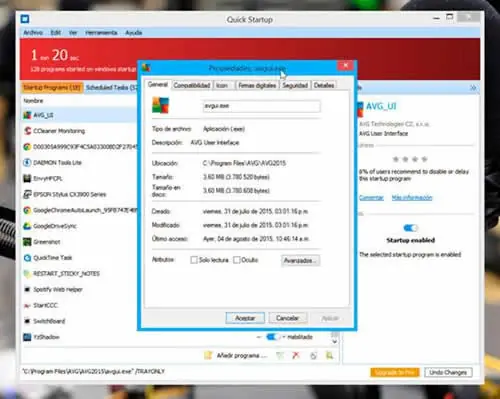Click the avgui.exe /TRAYONLY command path in status bar
The width and height of the screenshot is (500, 399).
pos(93,371)
